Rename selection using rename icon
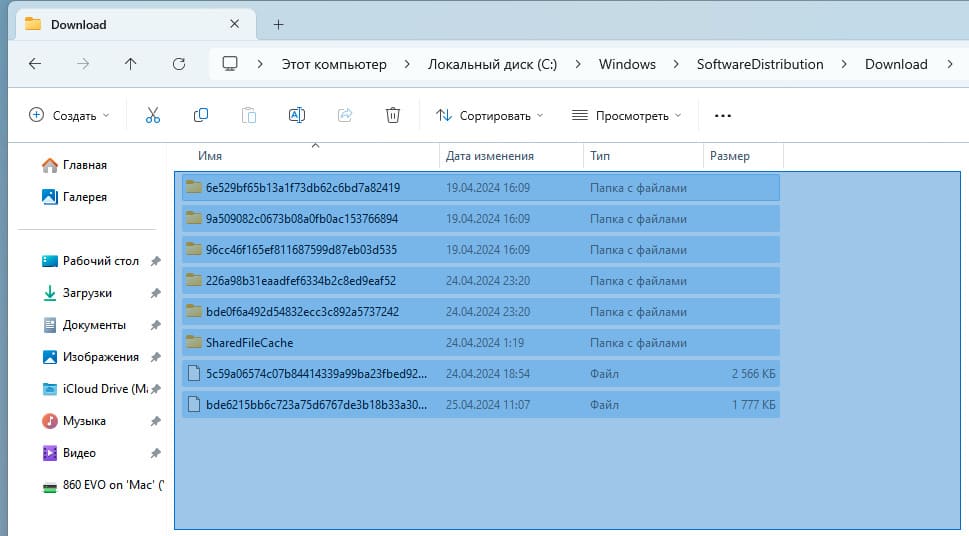This screenshot has width=969, height=536. [297, 115]
